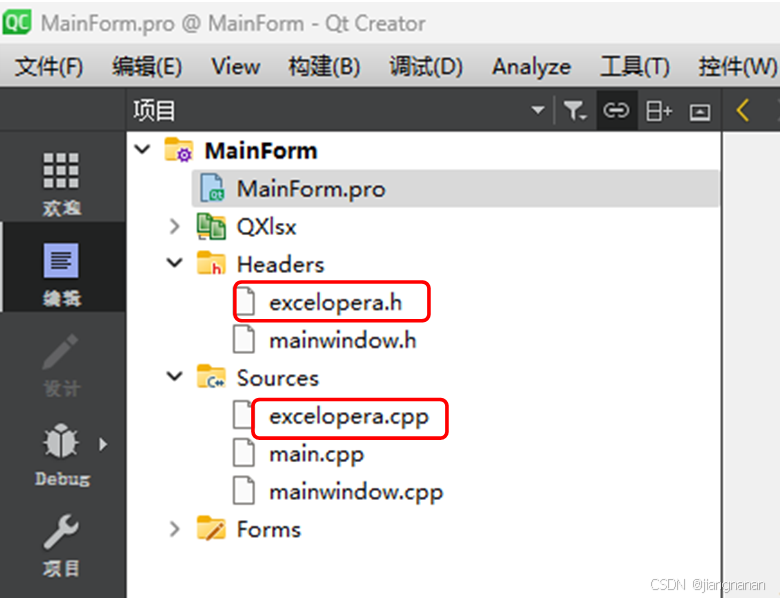Click the Headers folder icon
The image size is (780, 598).
click(211, 263)
